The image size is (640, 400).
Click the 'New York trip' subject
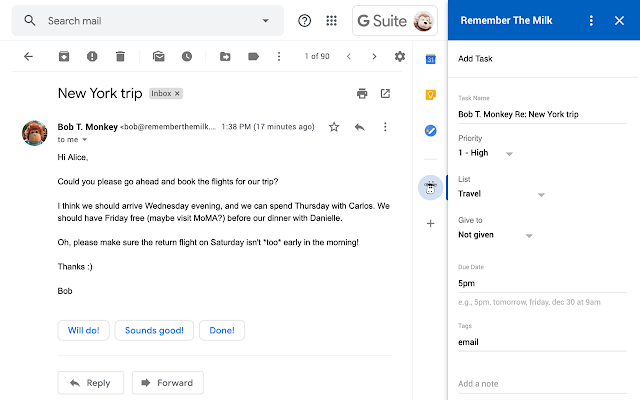[100, 93]
